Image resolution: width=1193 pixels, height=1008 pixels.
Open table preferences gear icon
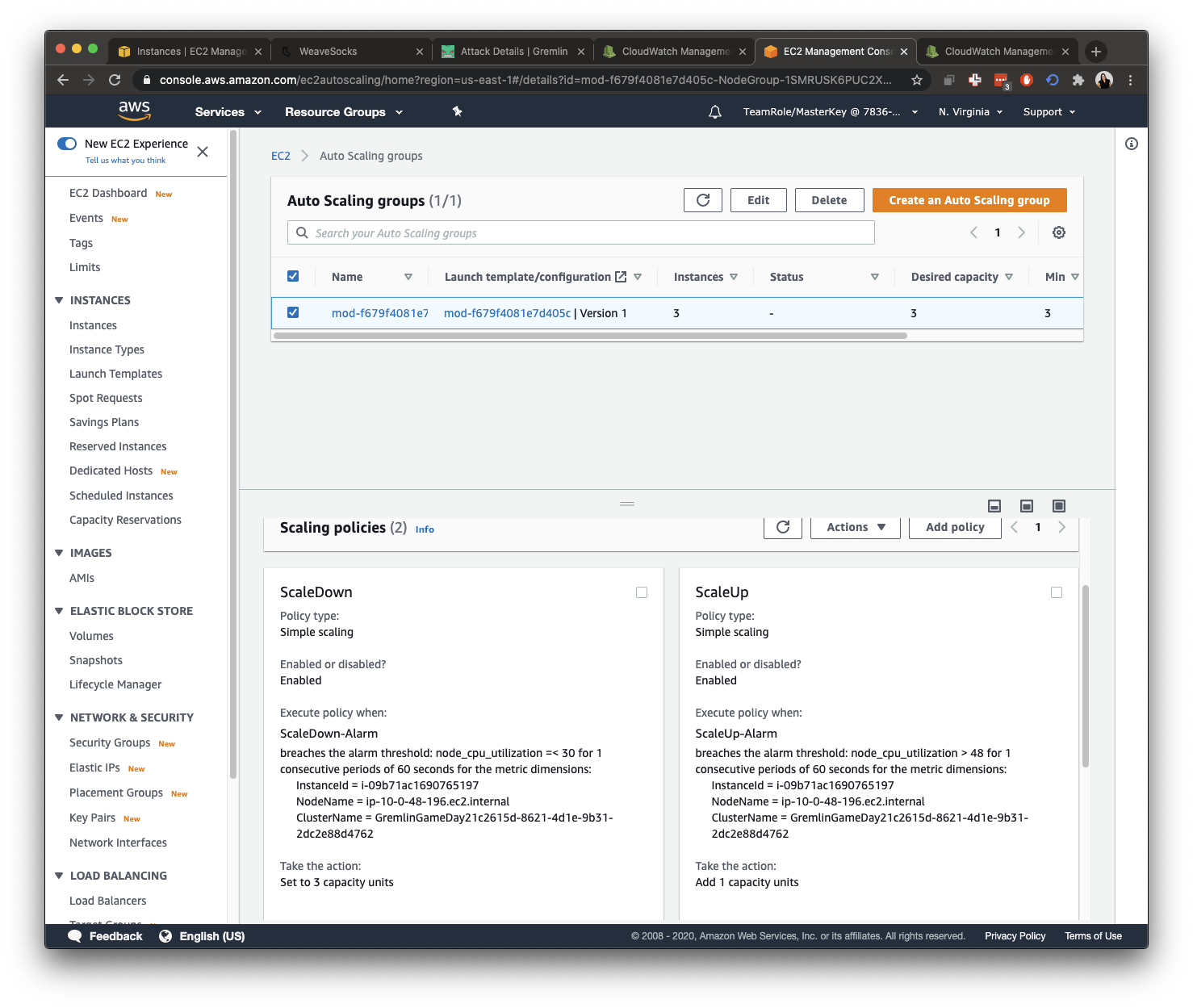click(x=1059, y=232)
